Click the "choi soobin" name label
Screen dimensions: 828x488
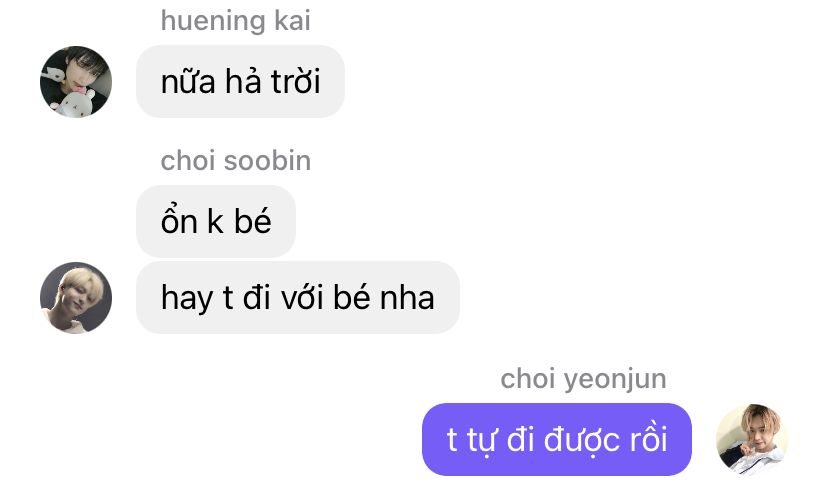pos(236,161)
